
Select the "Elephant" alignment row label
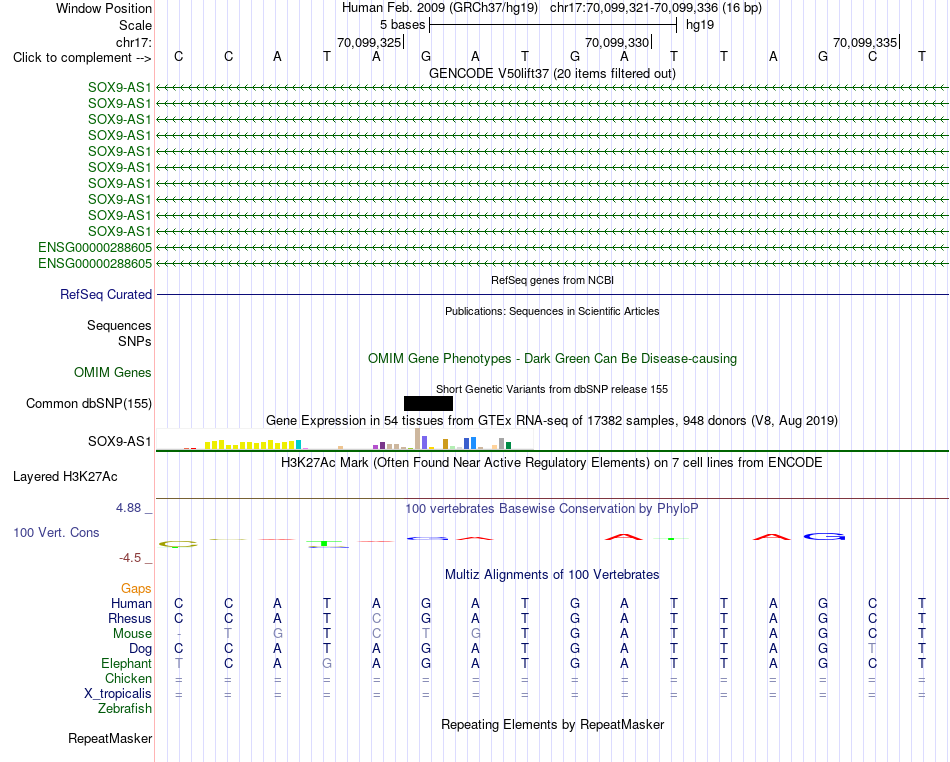click(x=126, y=664)
